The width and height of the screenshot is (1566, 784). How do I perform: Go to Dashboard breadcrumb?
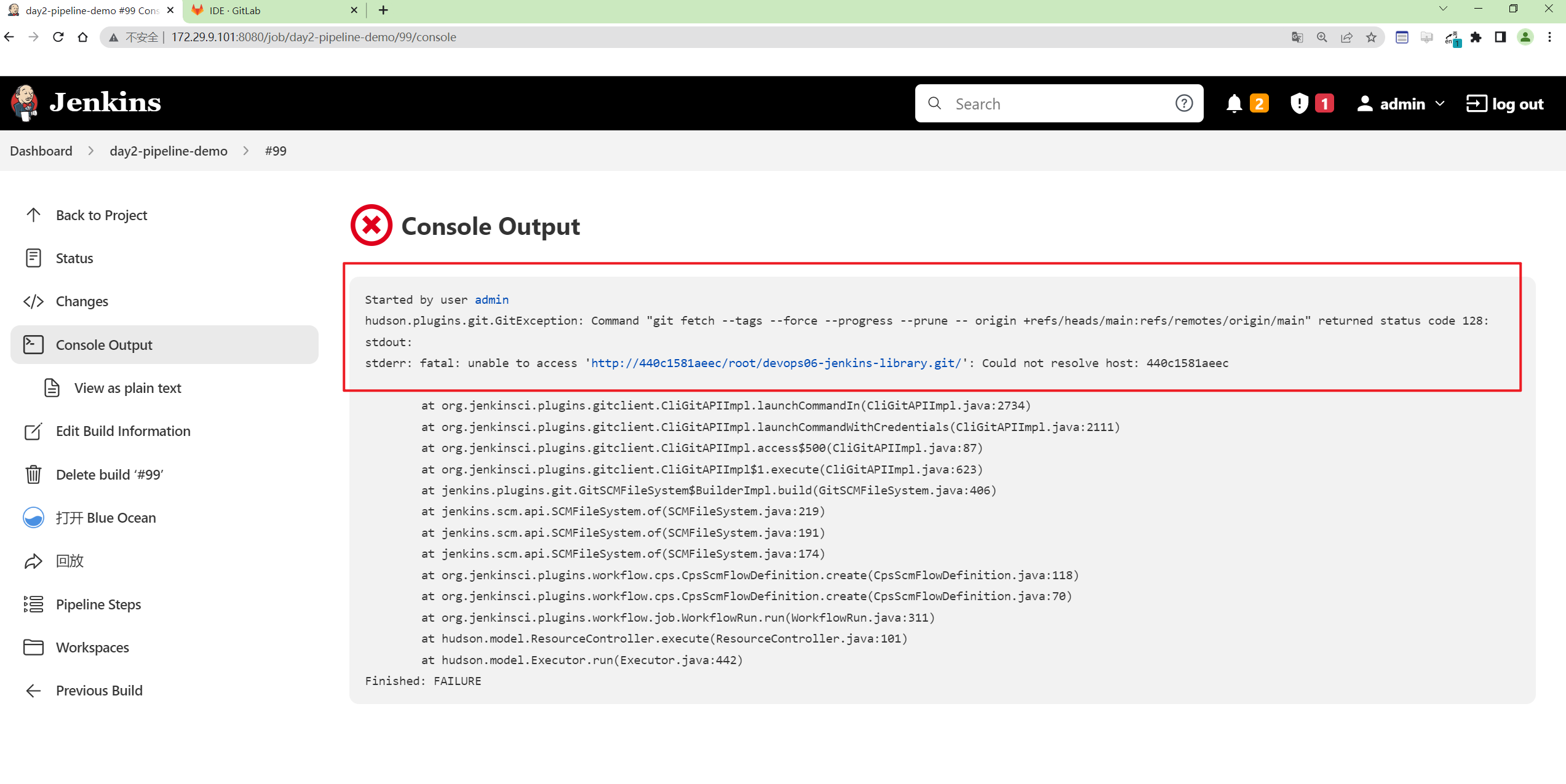(41, 151)
